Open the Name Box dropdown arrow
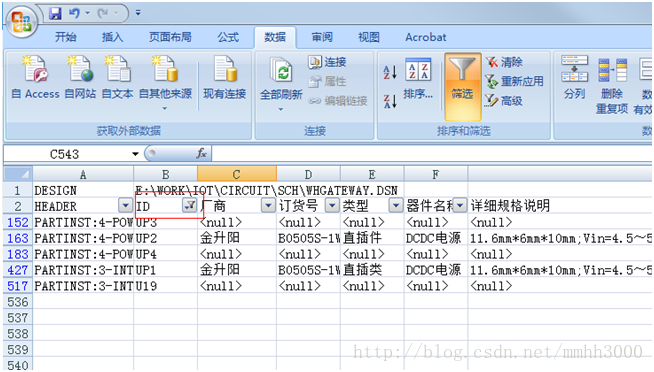654x372 pixels. tap(135, 154)
